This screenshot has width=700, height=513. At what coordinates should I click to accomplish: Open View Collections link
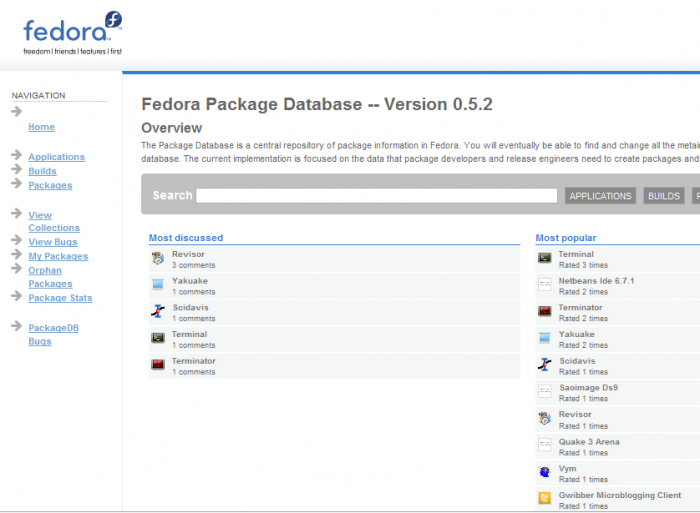pos(54,221)
